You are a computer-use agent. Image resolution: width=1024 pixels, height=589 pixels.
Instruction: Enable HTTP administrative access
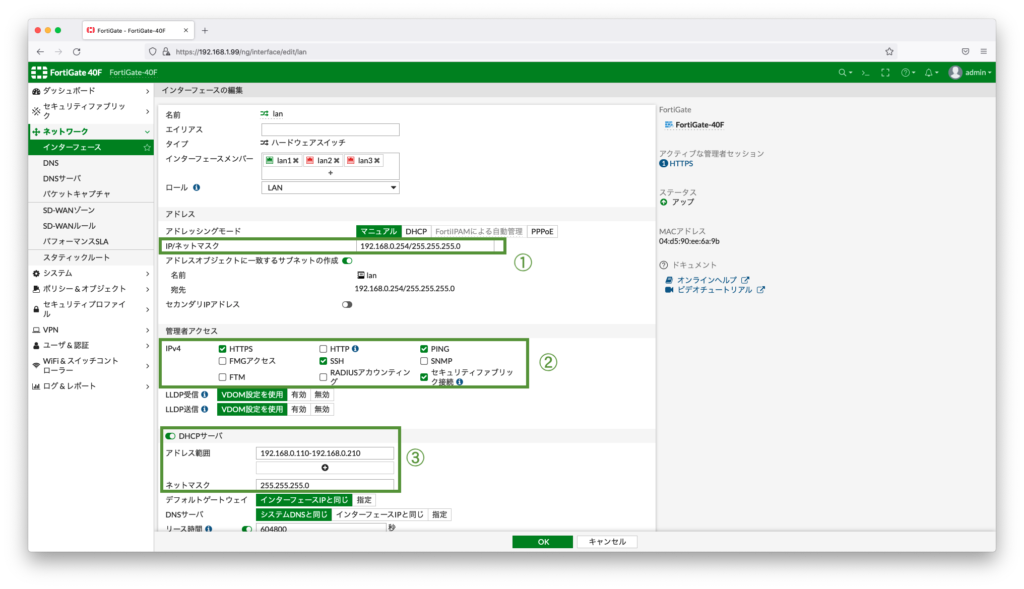click(323, 349)
